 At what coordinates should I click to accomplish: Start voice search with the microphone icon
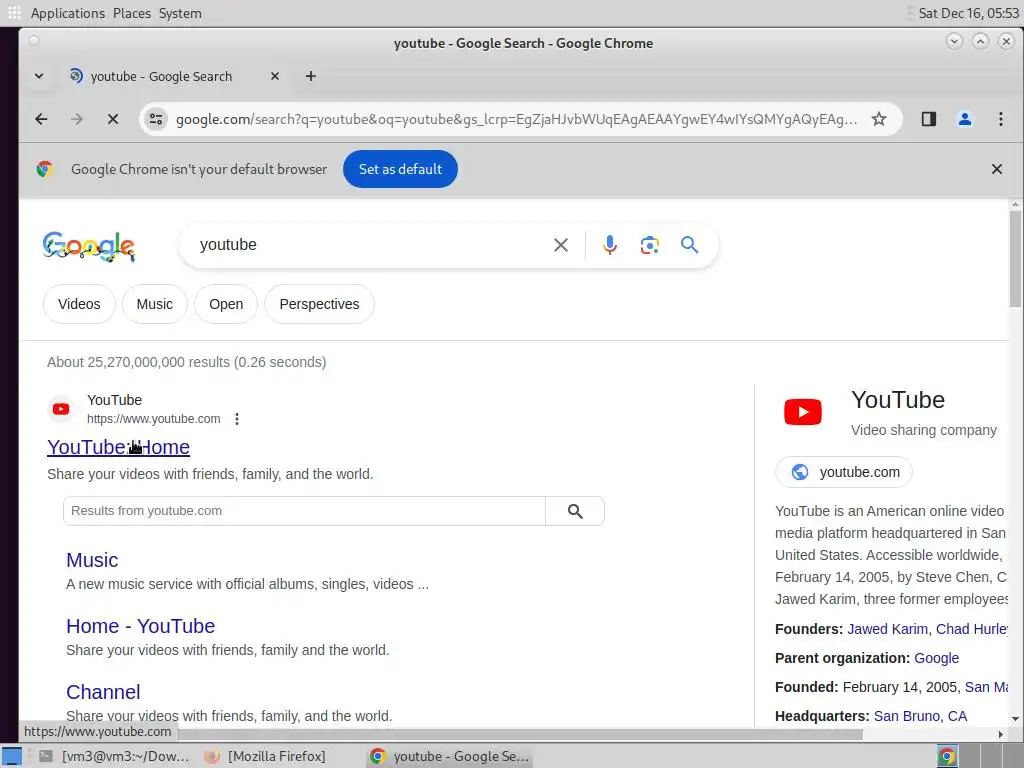tap(610, 245)
